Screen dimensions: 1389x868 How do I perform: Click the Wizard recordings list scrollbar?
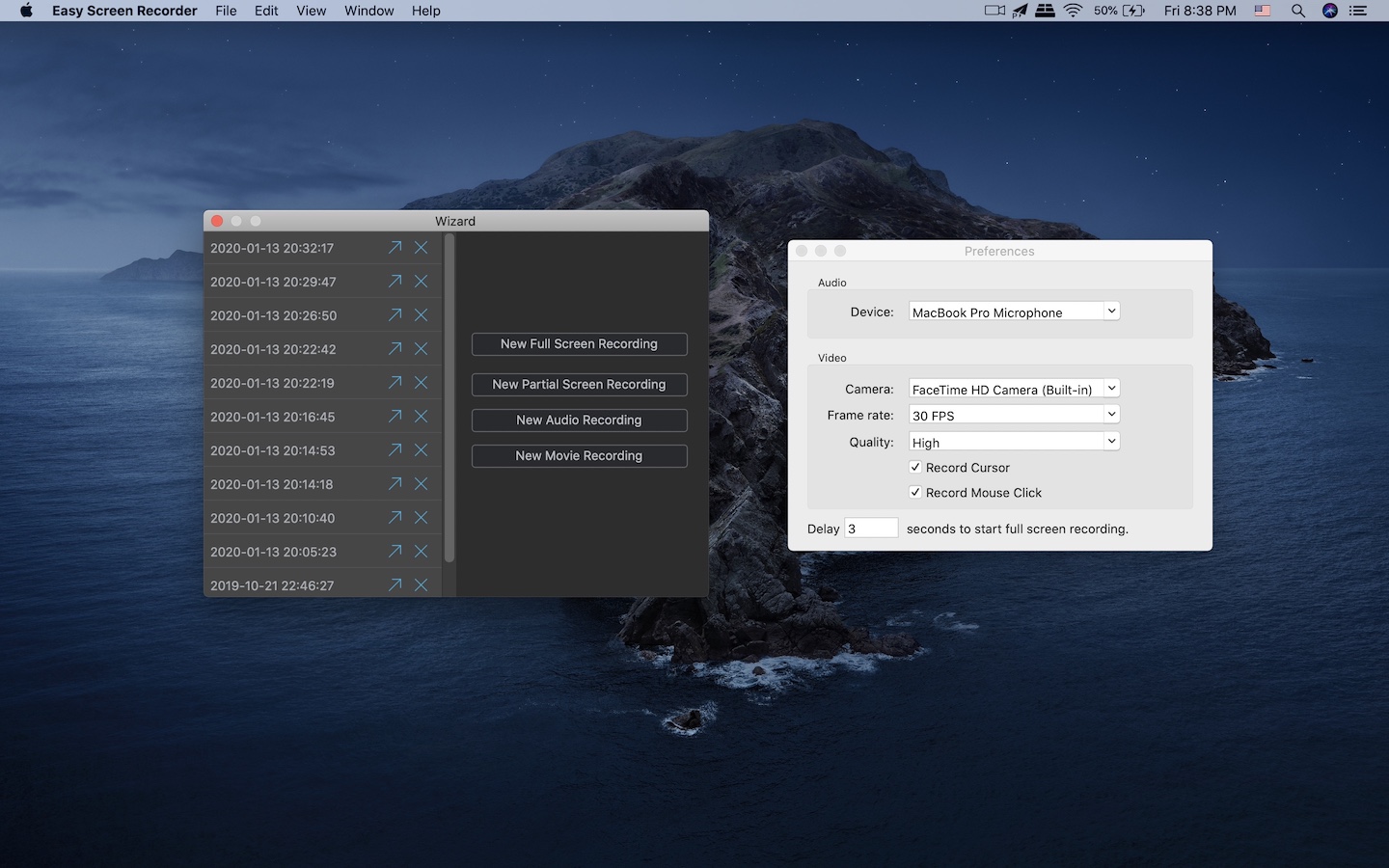pos(449,398)
